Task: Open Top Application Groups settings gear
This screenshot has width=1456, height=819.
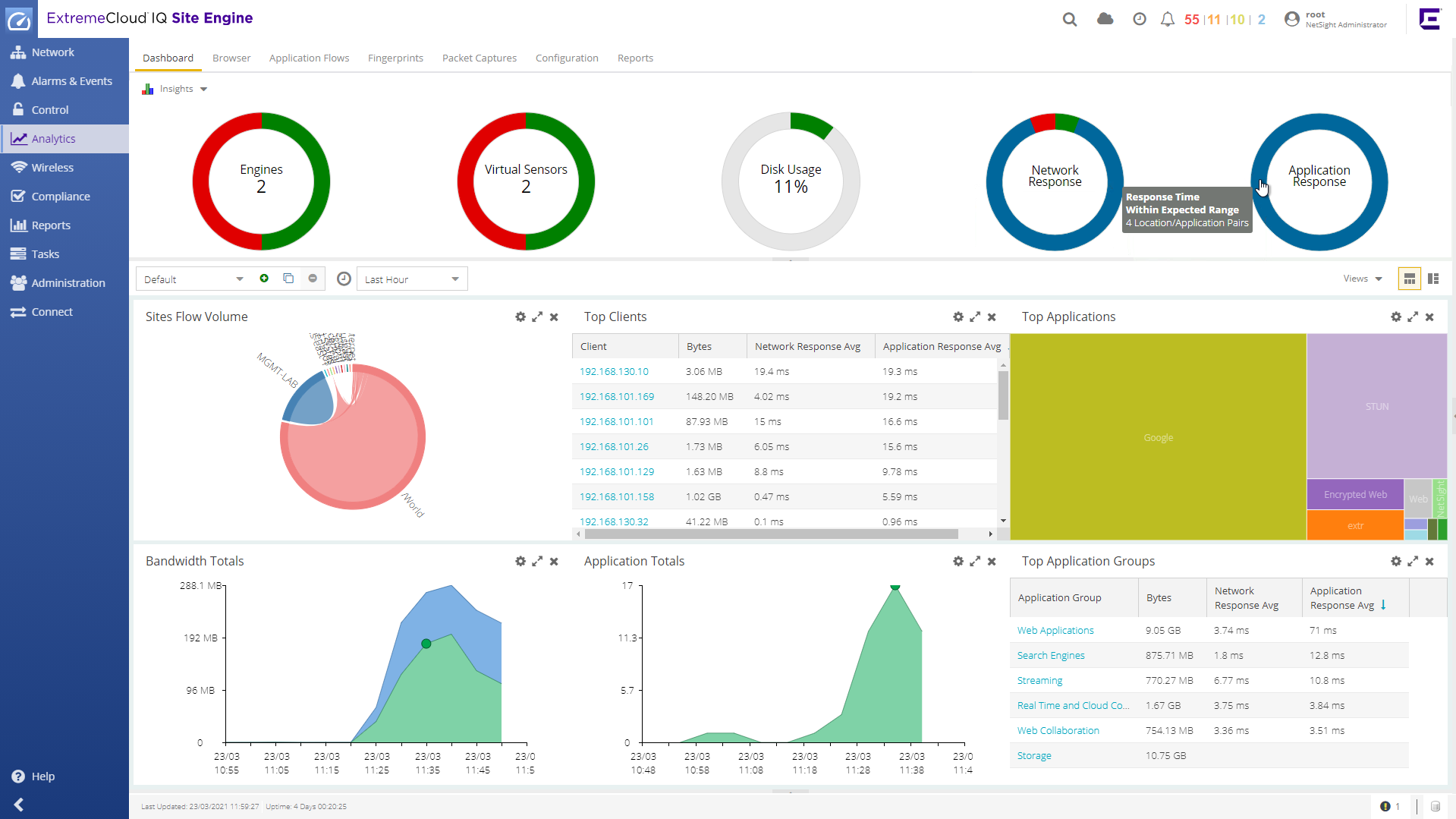Action: [x=1396, y=561]
